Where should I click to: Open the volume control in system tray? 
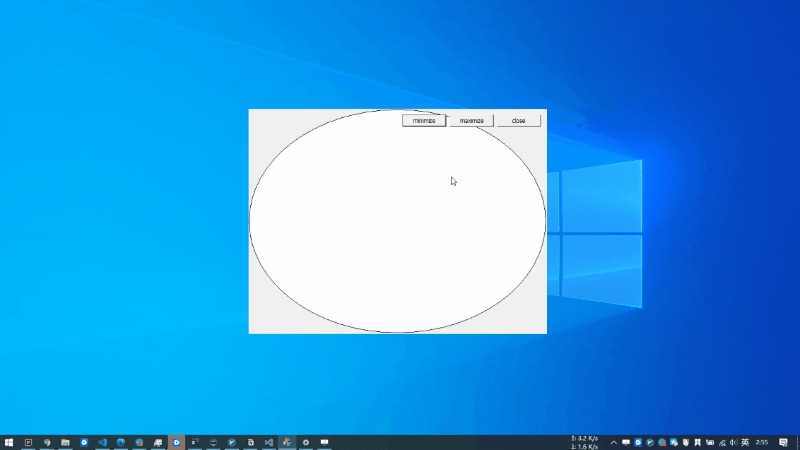[x=734, y=442]
